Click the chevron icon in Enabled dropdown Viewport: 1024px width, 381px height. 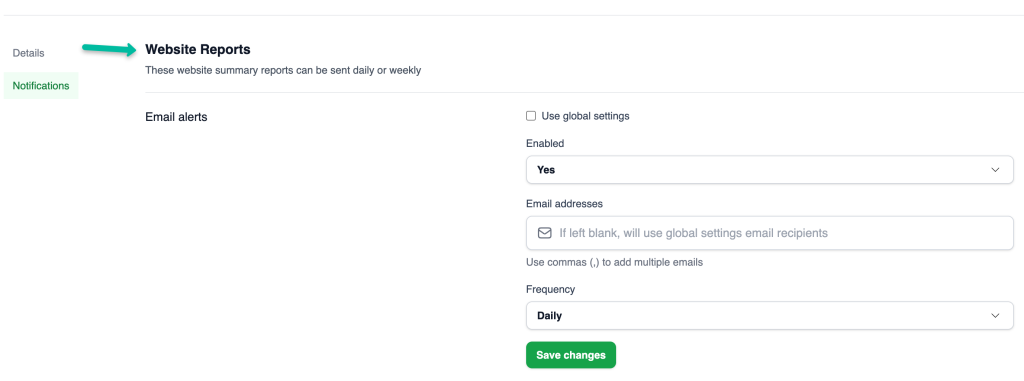[x=995, y=170]
